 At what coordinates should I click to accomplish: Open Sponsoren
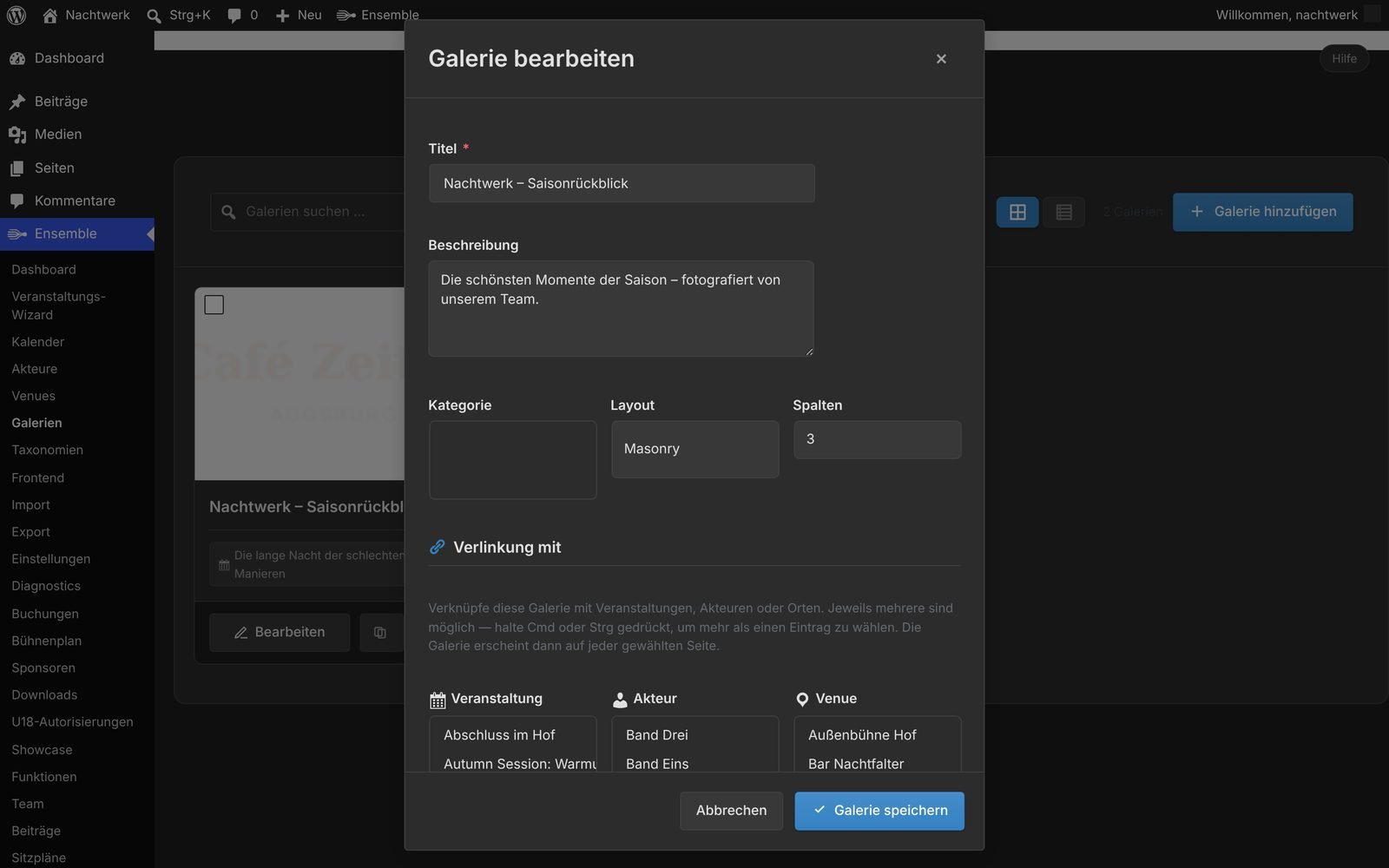tap(43, 667)
